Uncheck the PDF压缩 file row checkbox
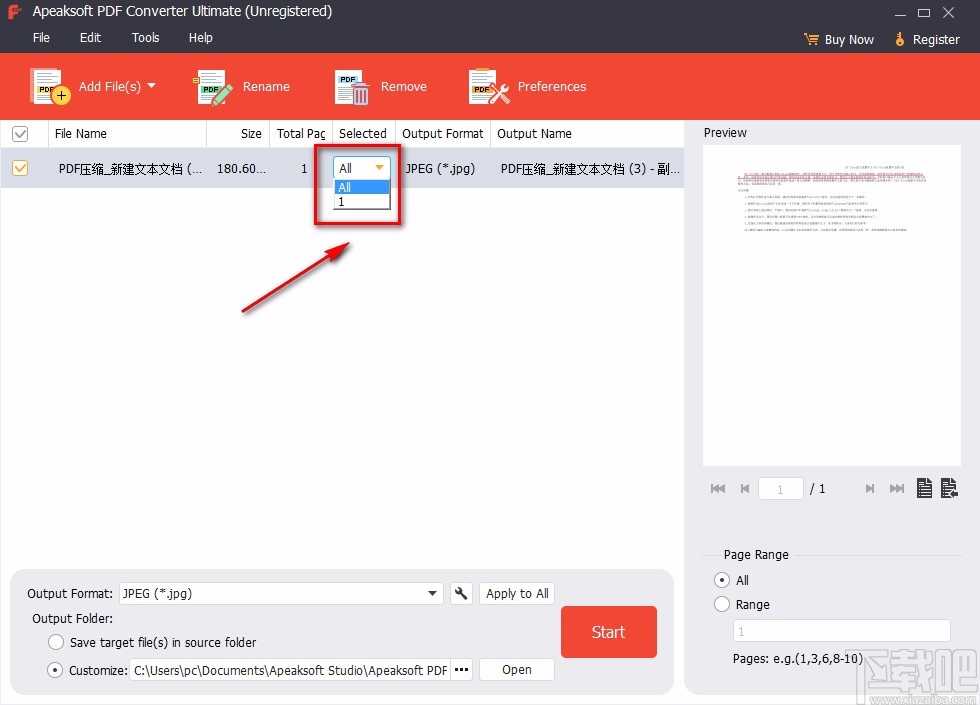The height and width of the screenshot is (705, 980). tap(20, 168)
